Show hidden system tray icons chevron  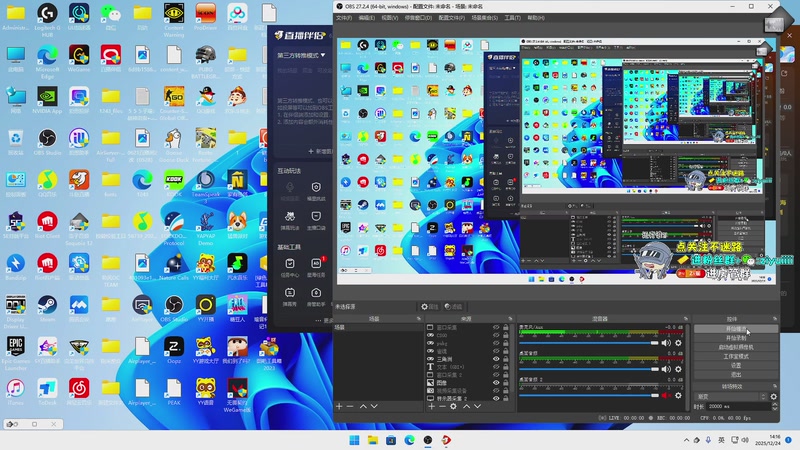click(686, 440)
